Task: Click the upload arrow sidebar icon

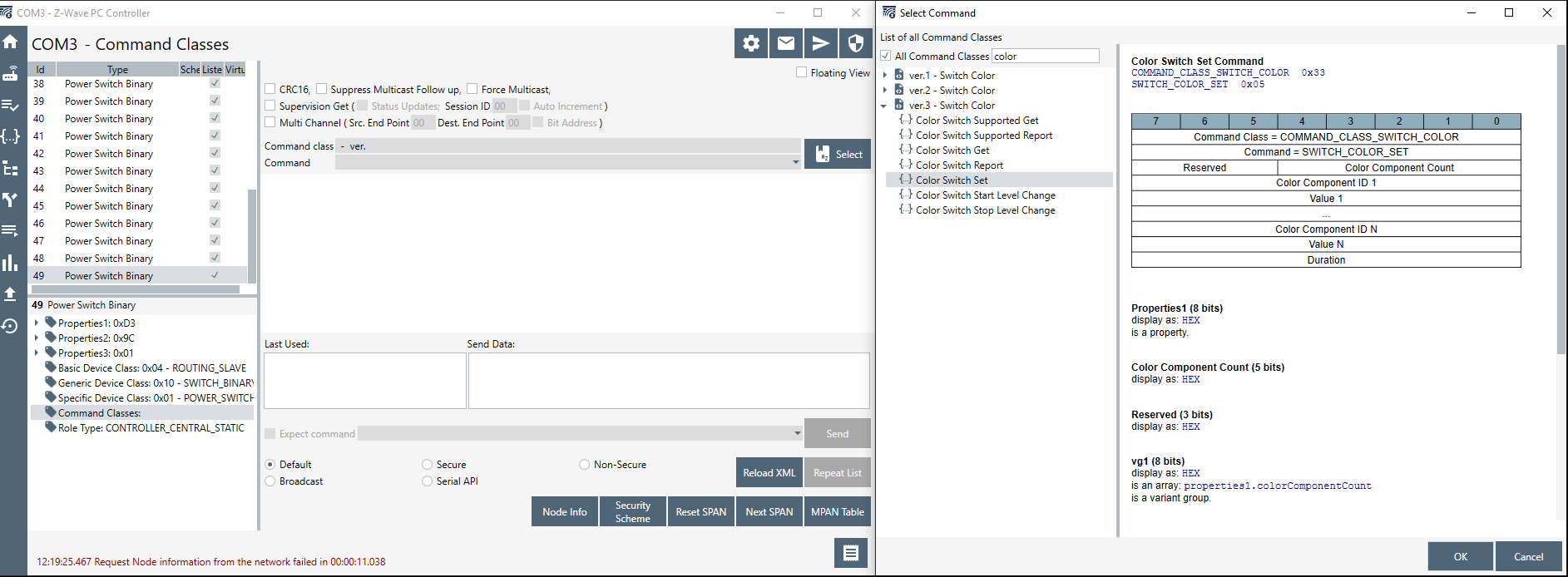Action: click(10, 294)
